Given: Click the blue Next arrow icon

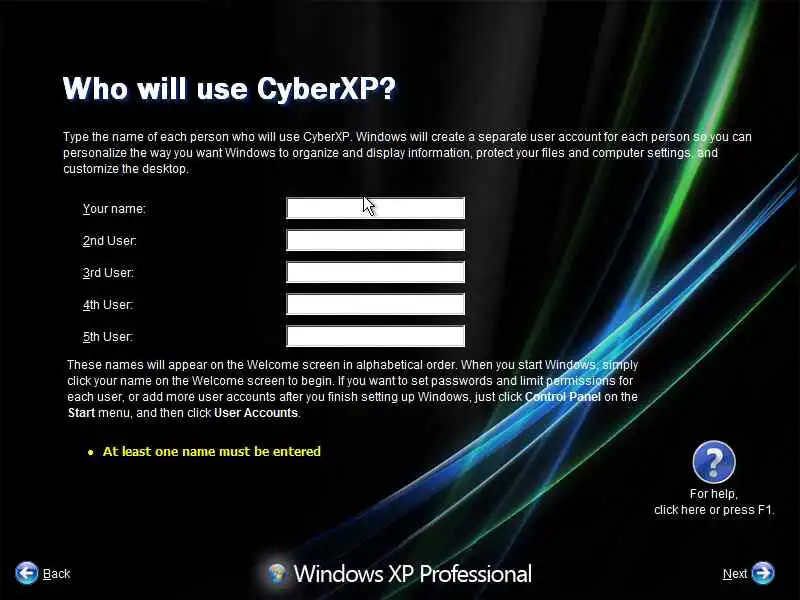Looking at the screenshot, I should [763, 572].
